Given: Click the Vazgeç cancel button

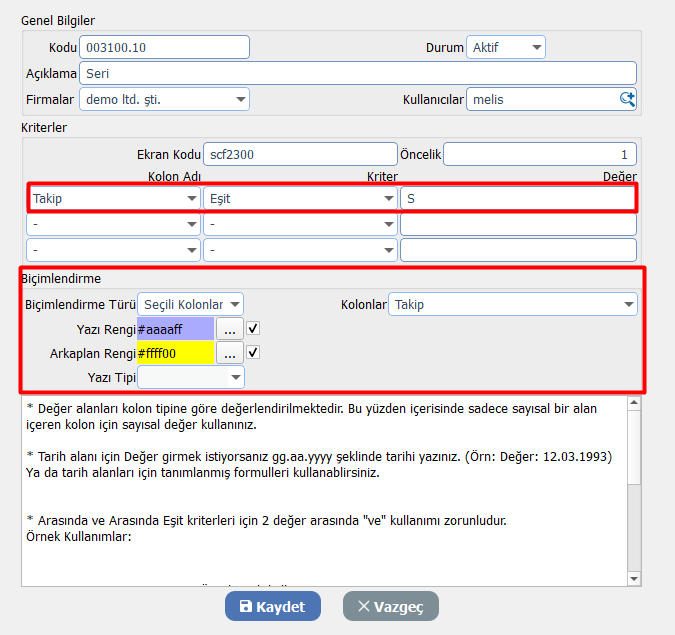Looking at the screenshot, I should [390, 606].
